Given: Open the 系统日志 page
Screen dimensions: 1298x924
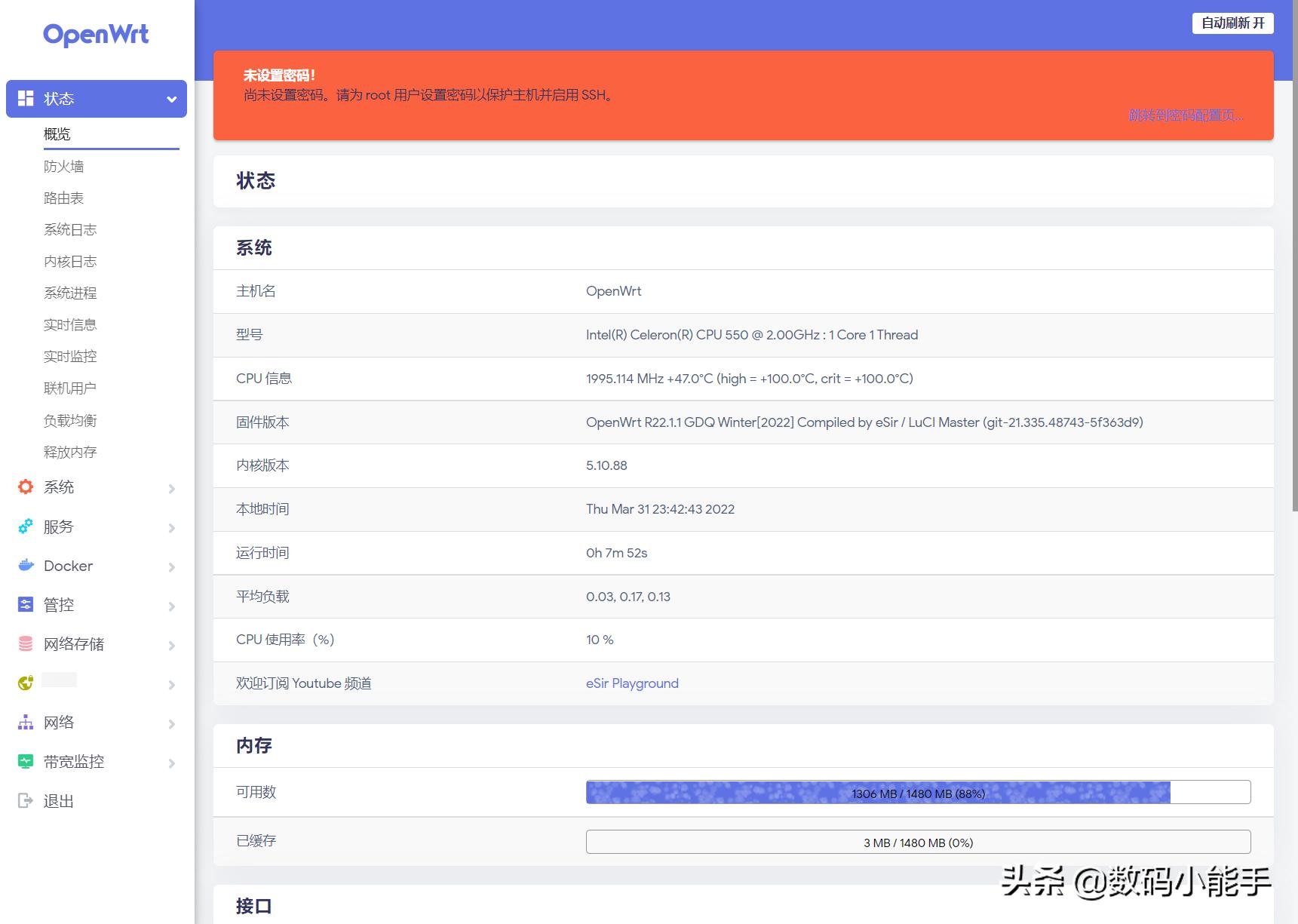Looking at the screenshot, I should click(x=69, y=229).
